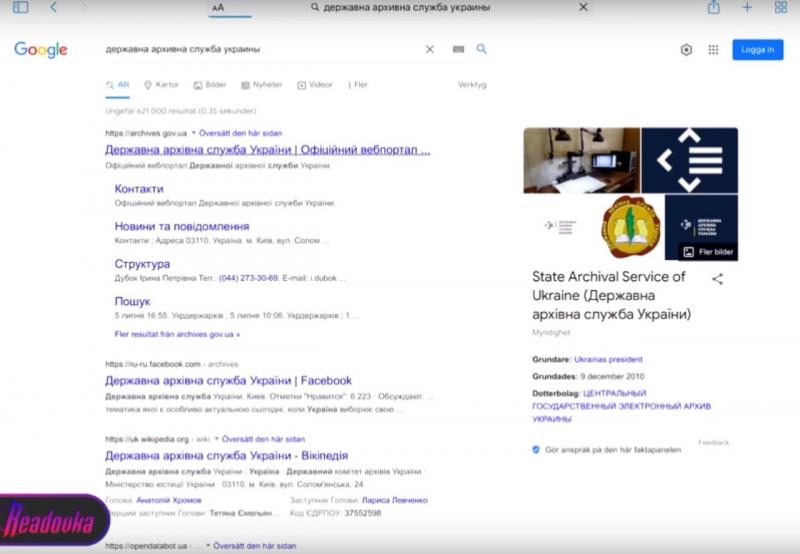
Task: Open the dark blue arrows logo thumbnail
Action: tap(689, 160)
